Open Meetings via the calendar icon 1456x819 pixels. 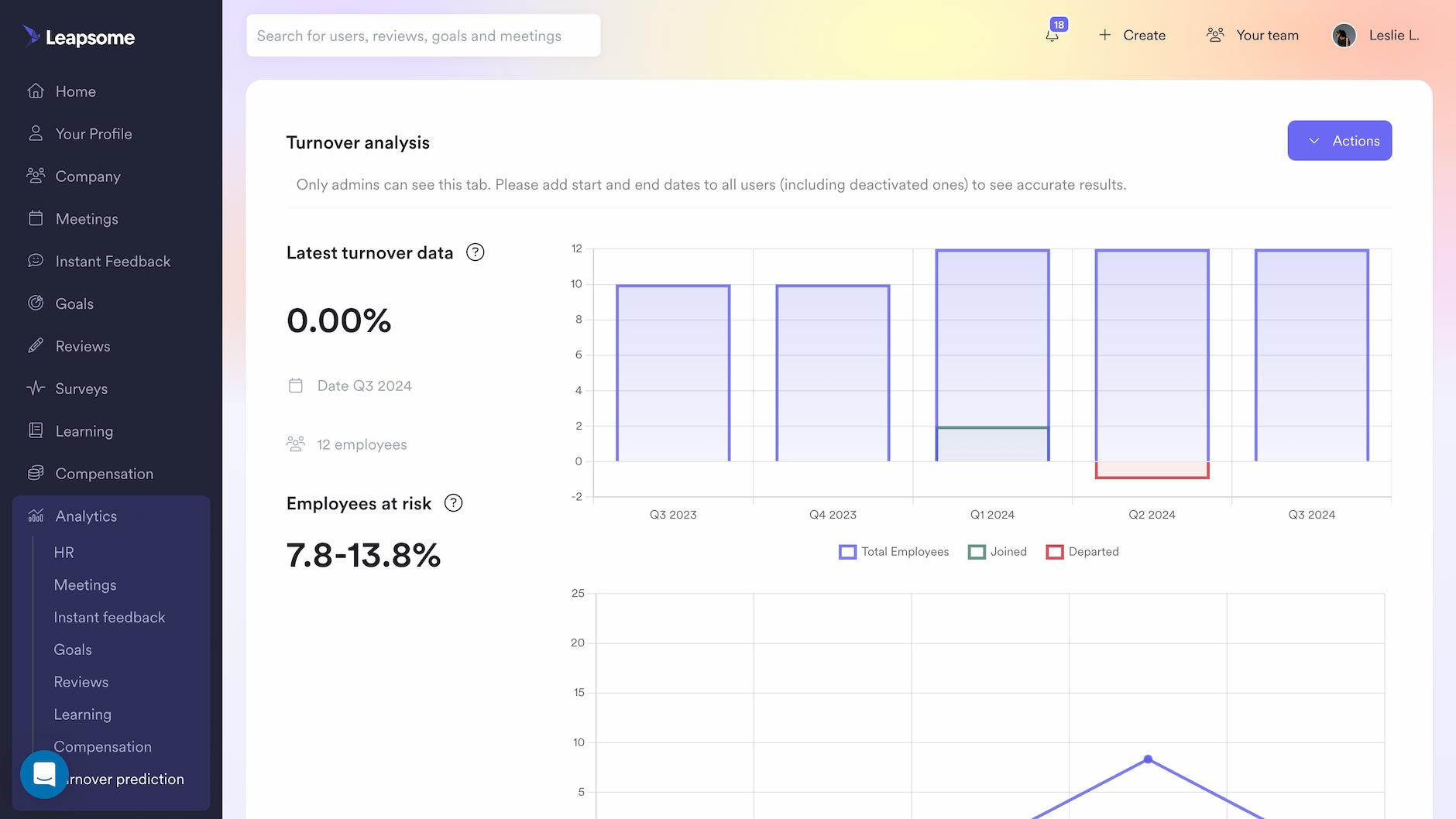tap(36, 218)
